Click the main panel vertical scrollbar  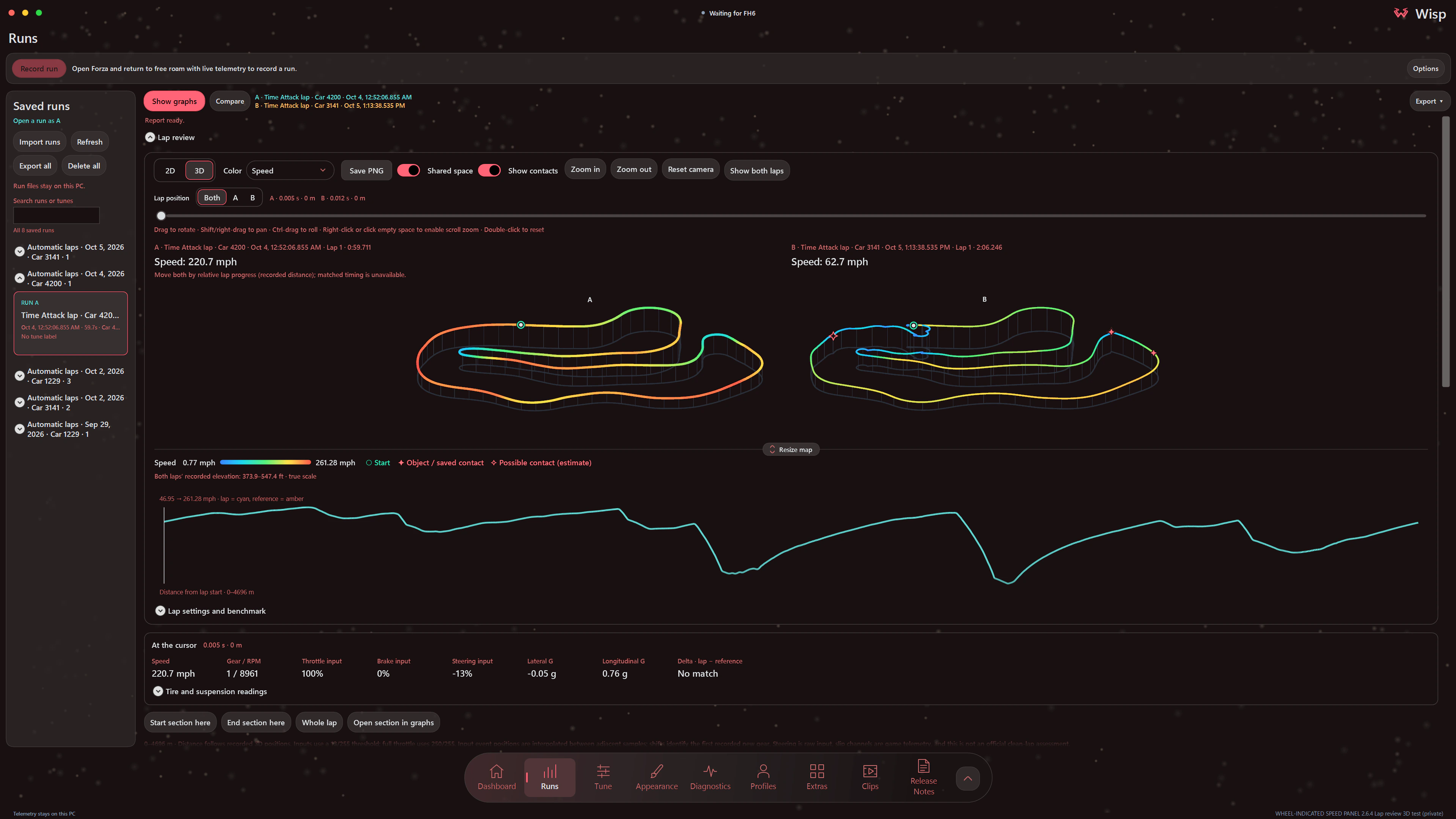click(1445, 252)
